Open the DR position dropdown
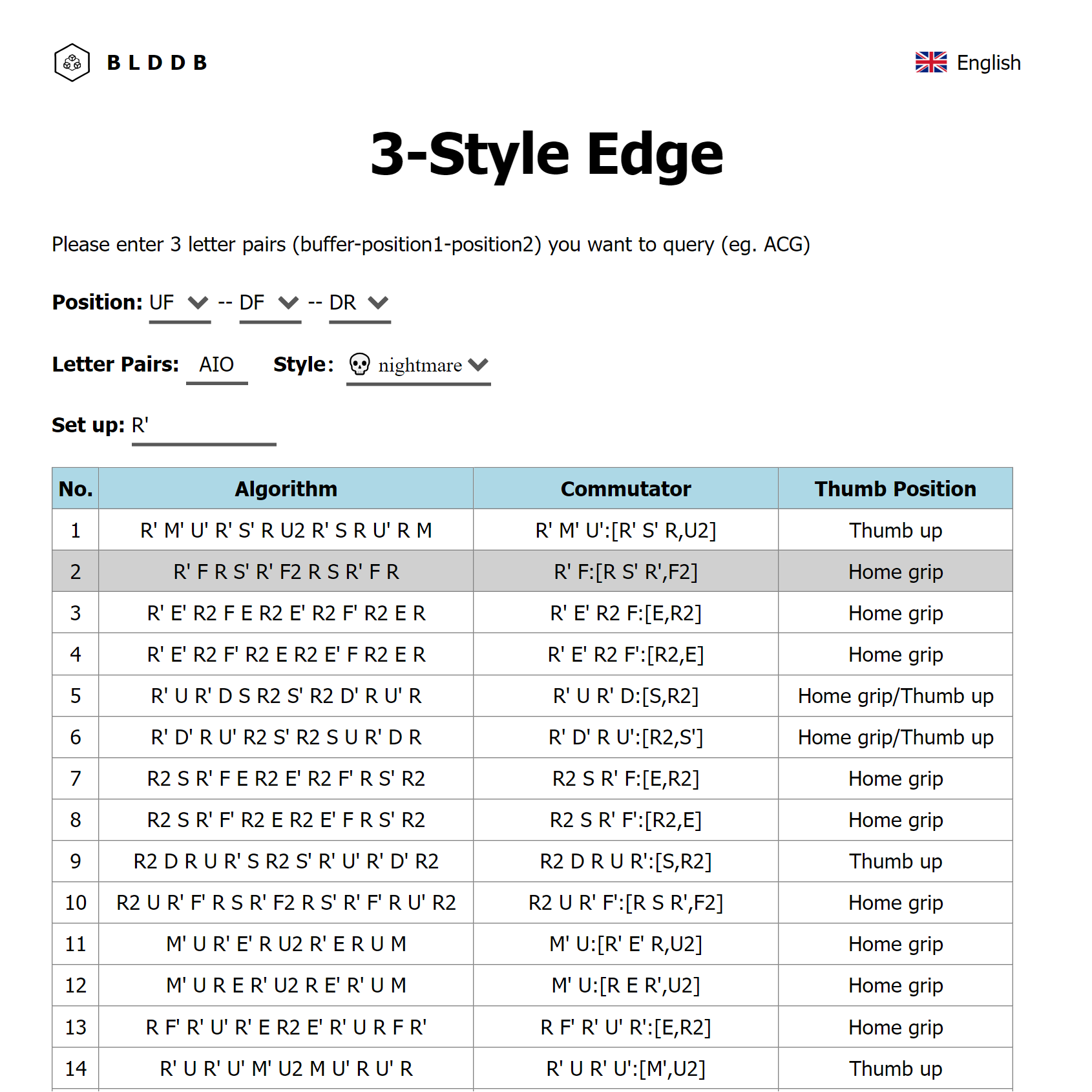1092x1092 pixels. (359, 303)
